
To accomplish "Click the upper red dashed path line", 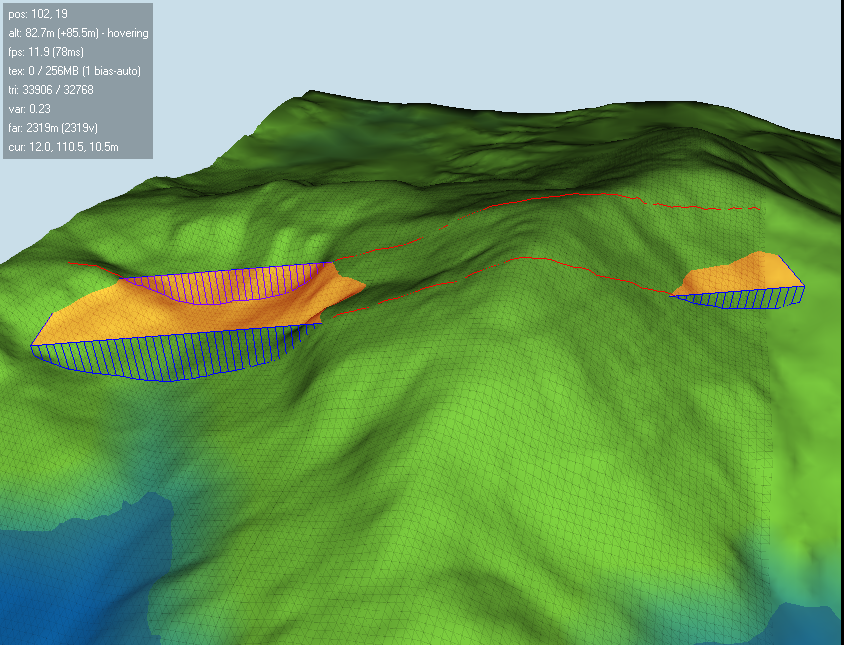I will [x=560, y=196].
